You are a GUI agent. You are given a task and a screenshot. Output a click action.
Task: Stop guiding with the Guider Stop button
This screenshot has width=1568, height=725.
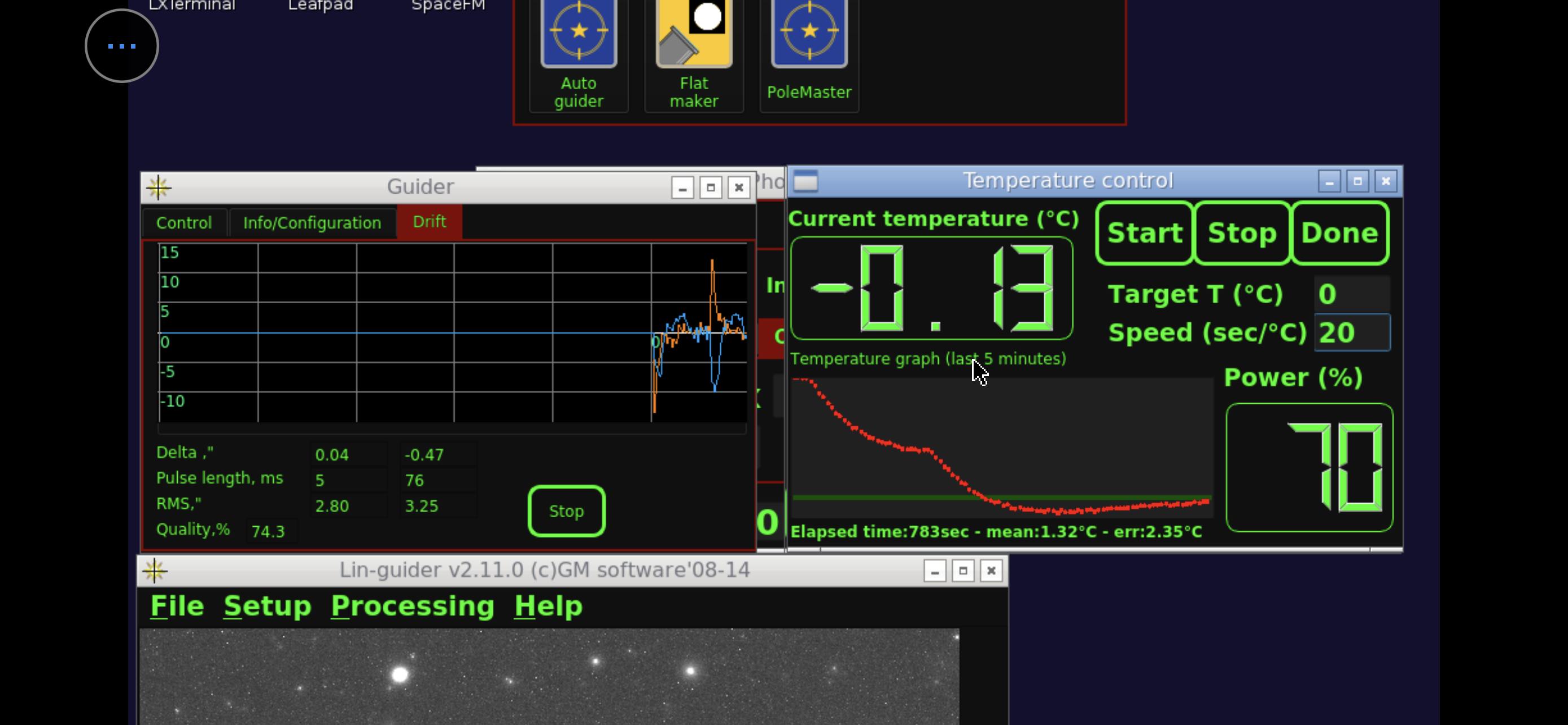(566, 512)
